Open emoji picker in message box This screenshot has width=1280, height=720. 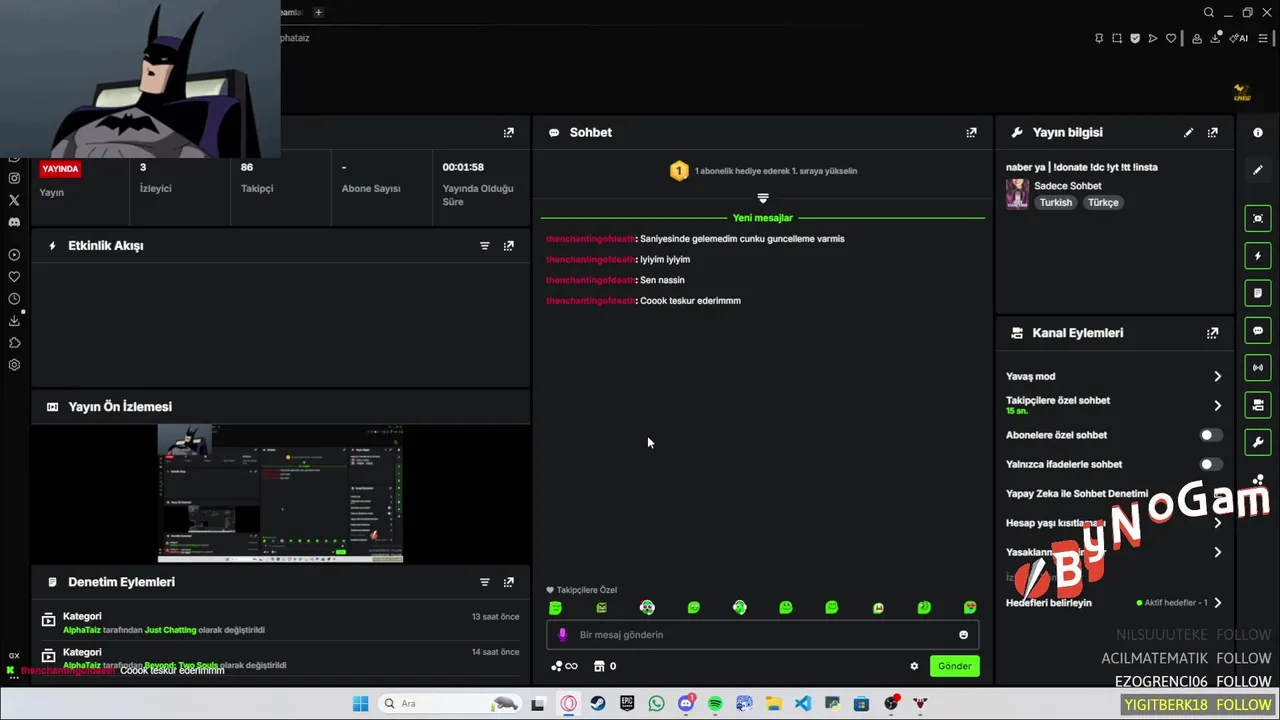pyautogui.click(x=964, y=635)
